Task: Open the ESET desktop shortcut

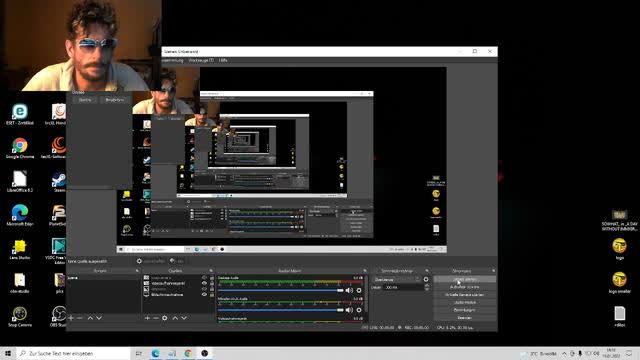Action: click(x=20, y=115)
